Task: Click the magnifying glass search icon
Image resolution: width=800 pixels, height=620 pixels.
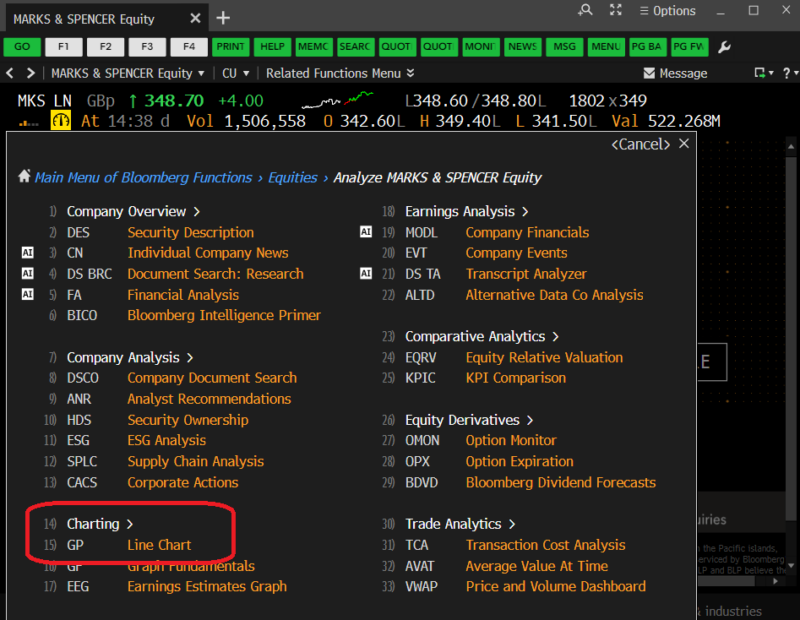Action: click(x=586, y=11)
